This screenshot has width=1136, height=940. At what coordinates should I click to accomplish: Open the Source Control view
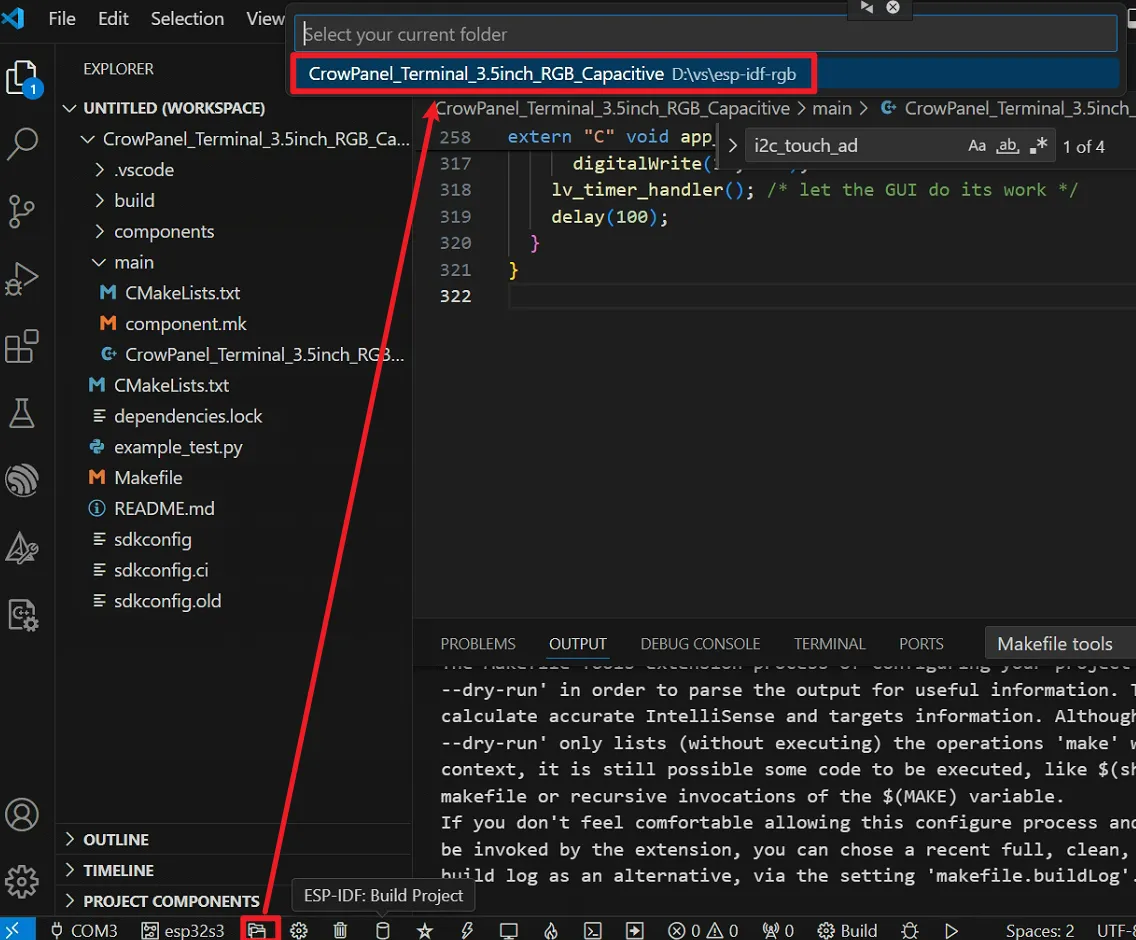(x=22, y=211)
